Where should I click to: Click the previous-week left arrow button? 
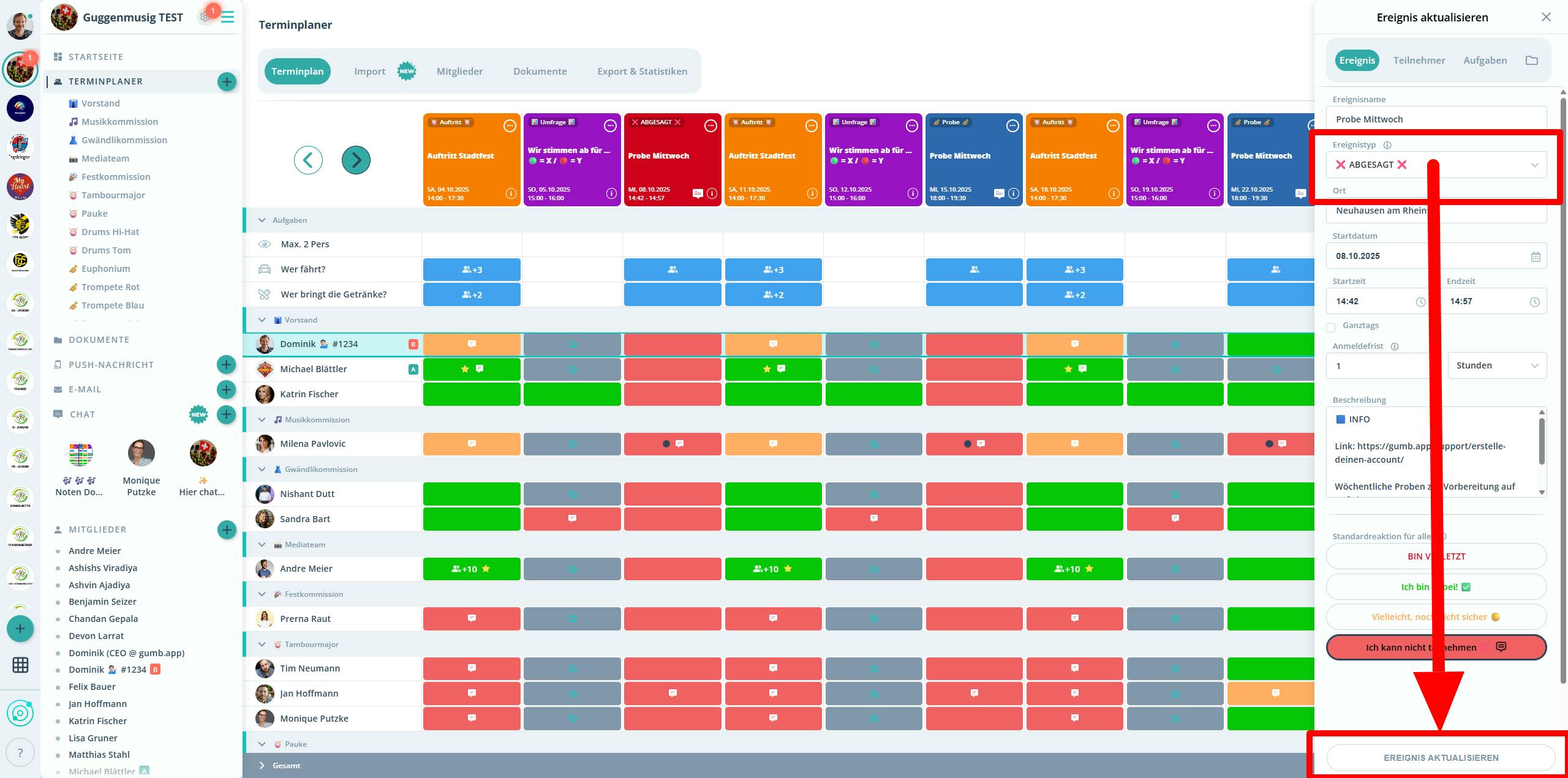pyautogui.click(x=308, y=160)
